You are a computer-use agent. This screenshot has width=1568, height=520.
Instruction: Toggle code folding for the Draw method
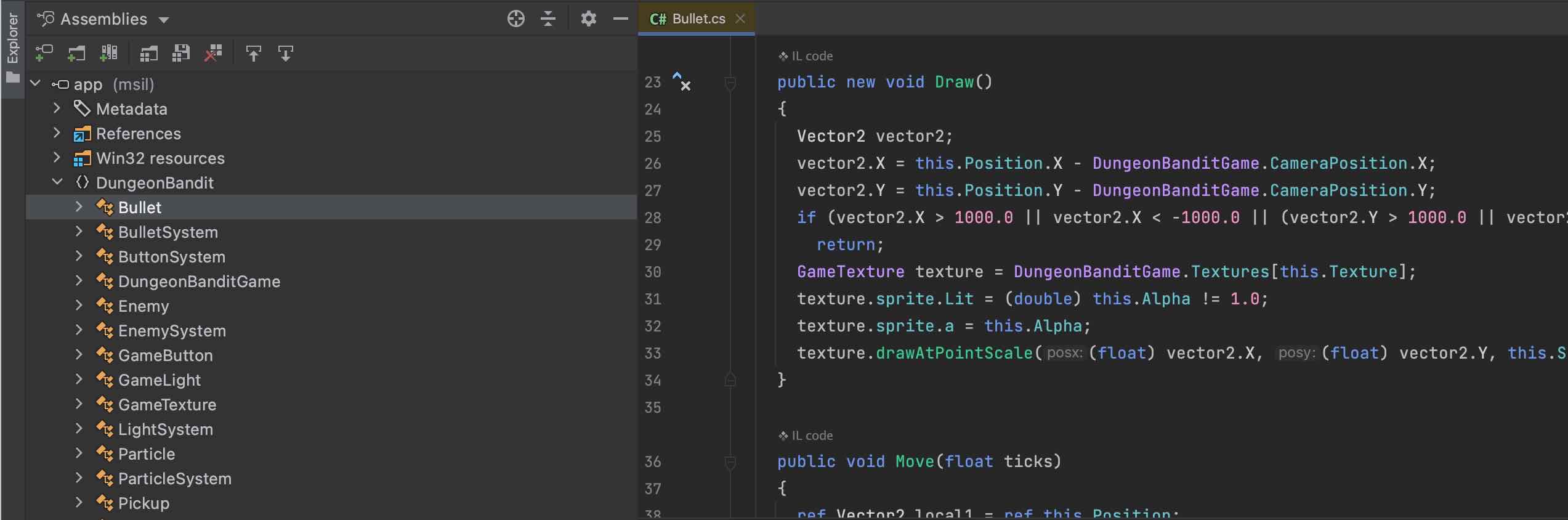click(x=730, y=83)
